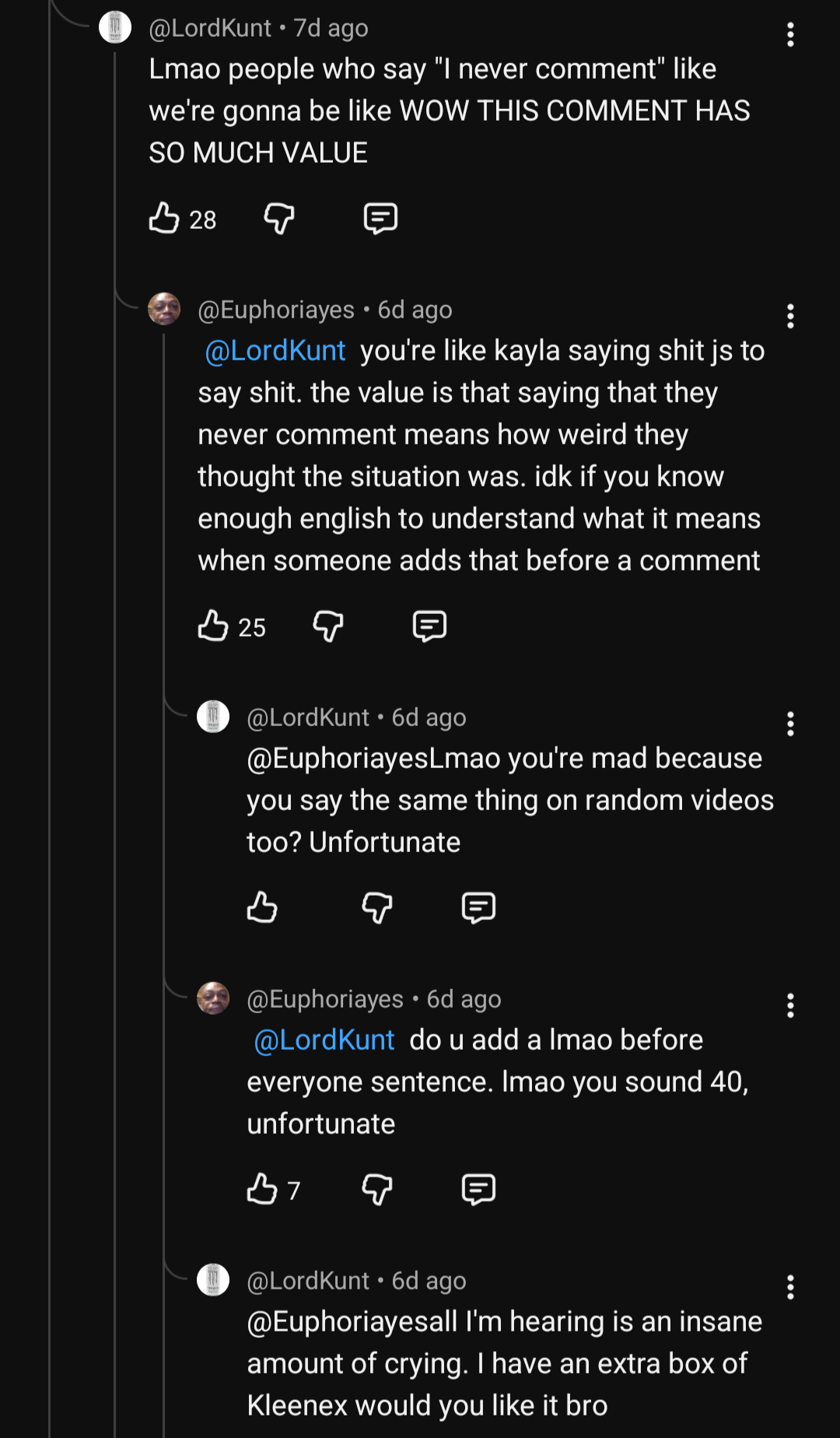This screenshot has width=840, height=1438.
Task: Reply to LordKunt's 'Unfortunate' comment
Action: pyautogui.click(x=478, y=907)
